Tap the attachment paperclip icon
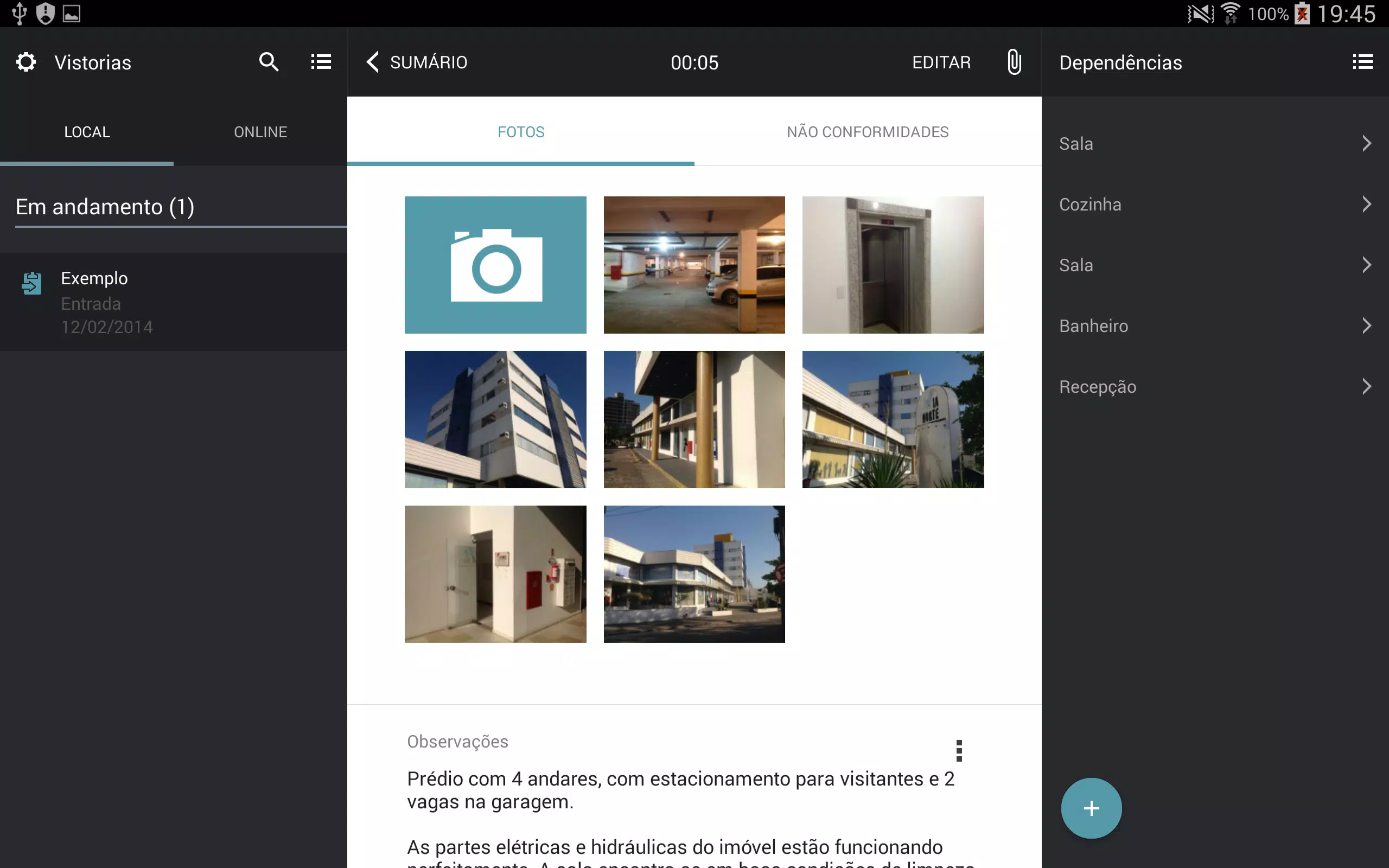This screenshot has height=868, width=1389. (x=1014, y=62)
